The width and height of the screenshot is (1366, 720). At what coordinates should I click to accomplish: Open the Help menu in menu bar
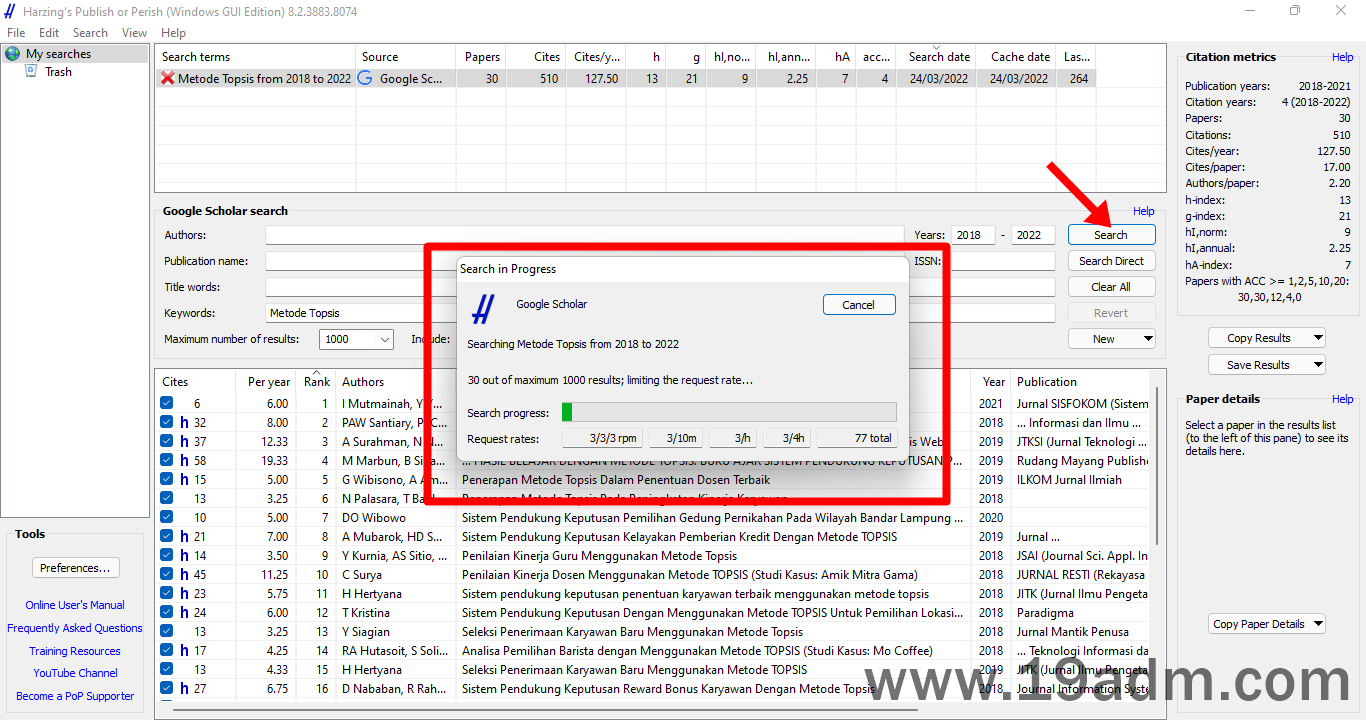coord(173,33)
